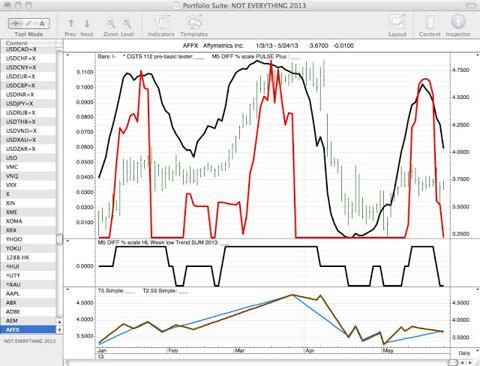Select VXX in the symbol list

(28, 185)
